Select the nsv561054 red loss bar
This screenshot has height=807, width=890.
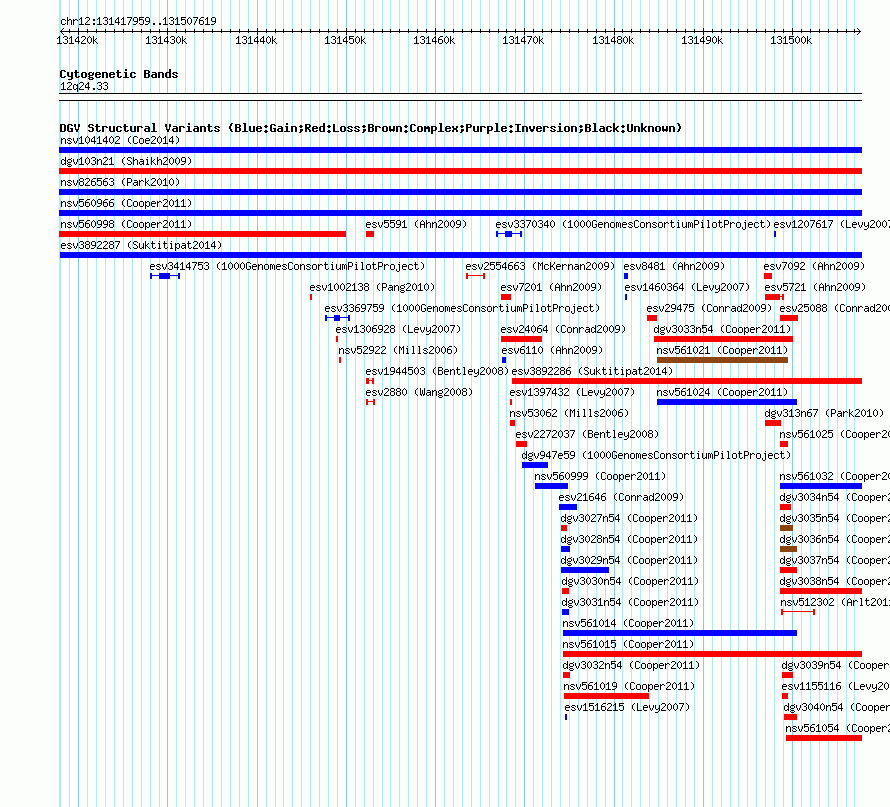coord(824,738)
